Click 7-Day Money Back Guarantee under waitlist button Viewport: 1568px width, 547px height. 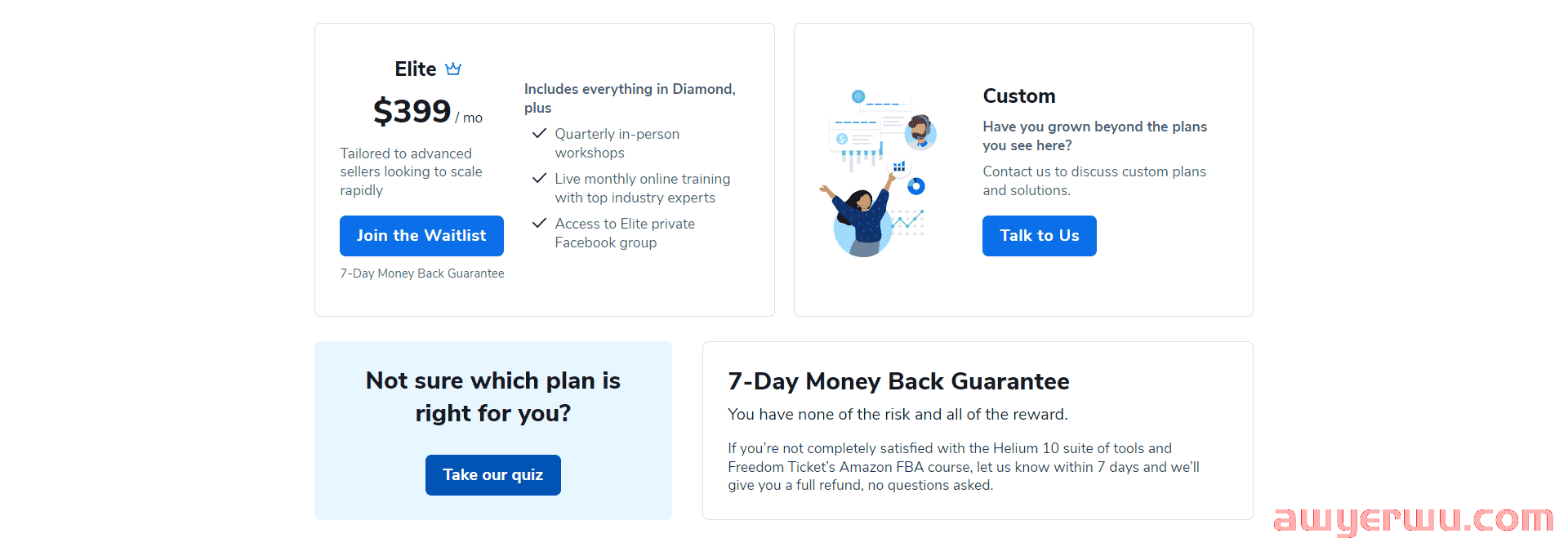(x=422, y=273)
